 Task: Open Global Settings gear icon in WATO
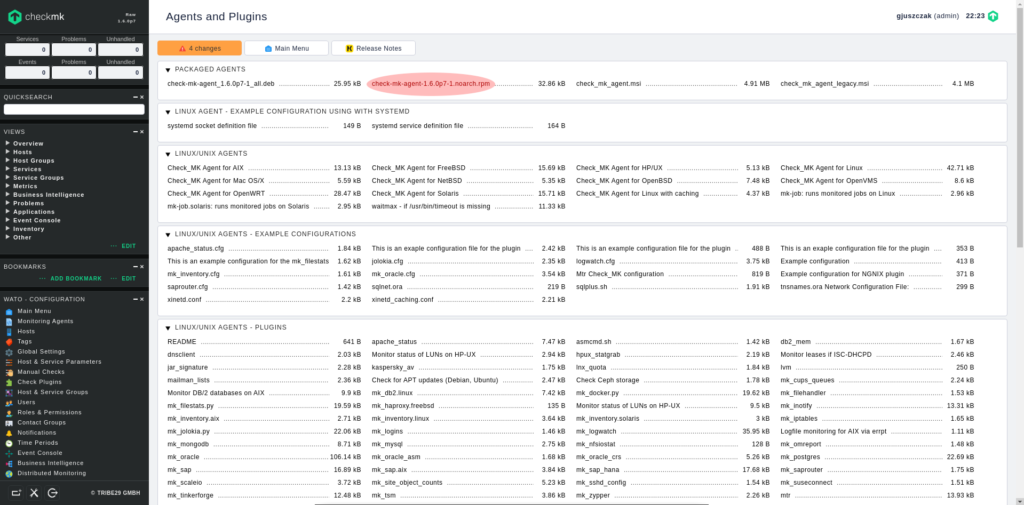[x=9, y=351]
